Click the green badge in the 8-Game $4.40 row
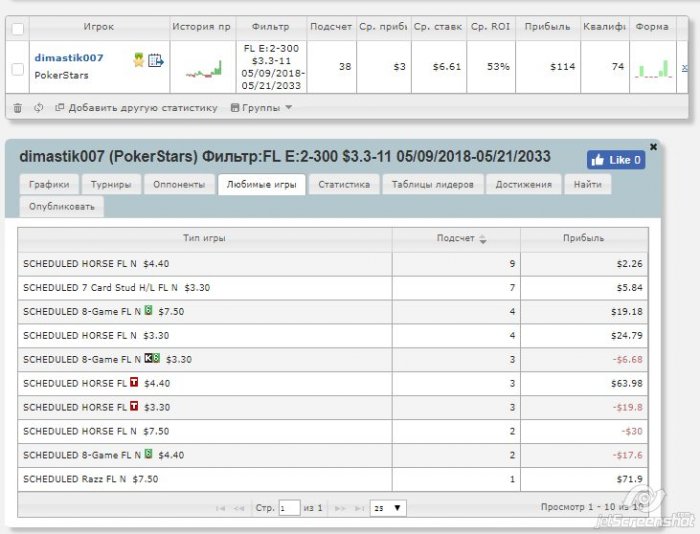 [x=149, y=454]
